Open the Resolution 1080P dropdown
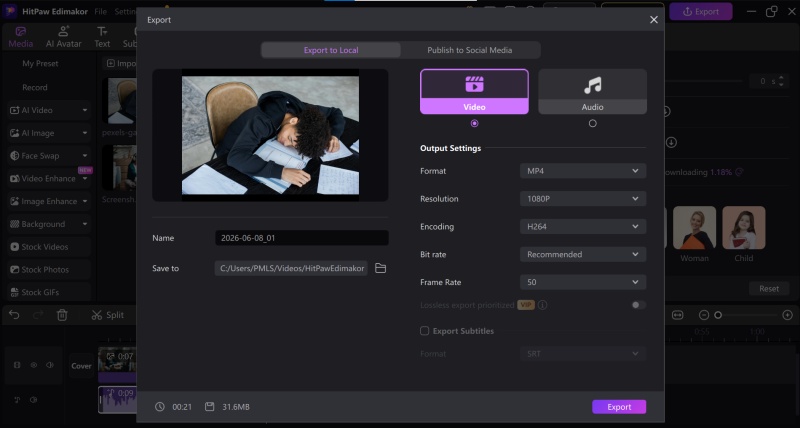Image resolution: width=800 pixels, height=428 pixels. (583, 198)
